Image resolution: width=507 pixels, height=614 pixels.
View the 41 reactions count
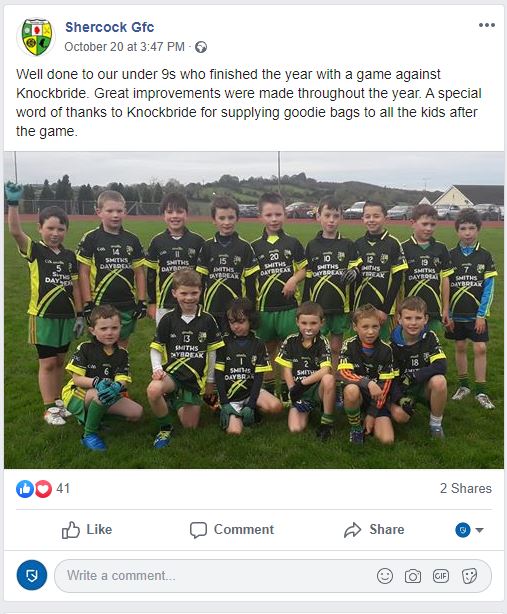pos(63,488)
